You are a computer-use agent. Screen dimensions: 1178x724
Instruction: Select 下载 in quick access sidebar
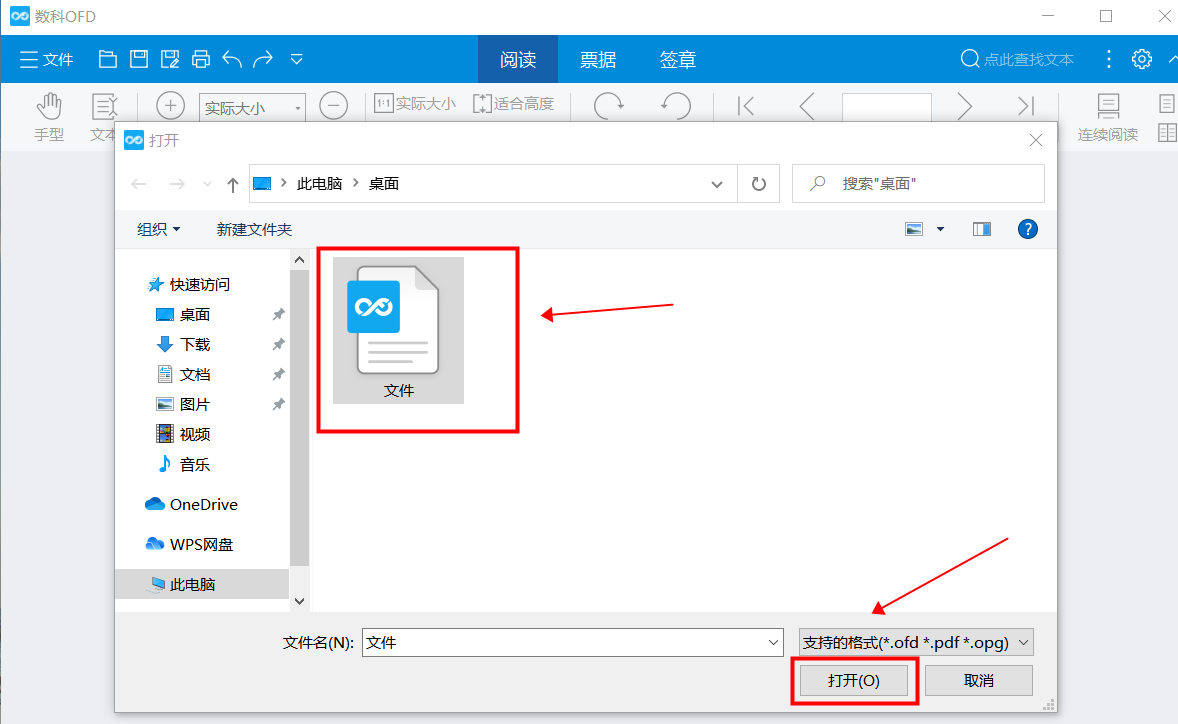[195, 344]
